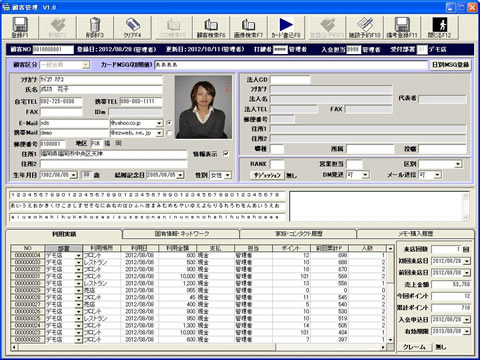Click the 登録 F1 save icon
The height and width of the screenshot is (360, 480).
coord(20,27)
